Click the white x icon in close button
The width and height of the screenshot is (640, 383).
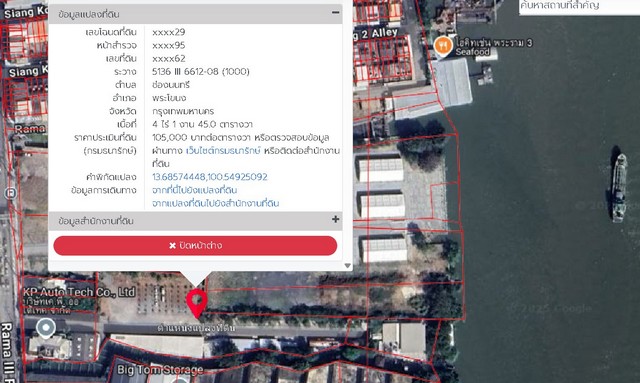pos(172,246)
